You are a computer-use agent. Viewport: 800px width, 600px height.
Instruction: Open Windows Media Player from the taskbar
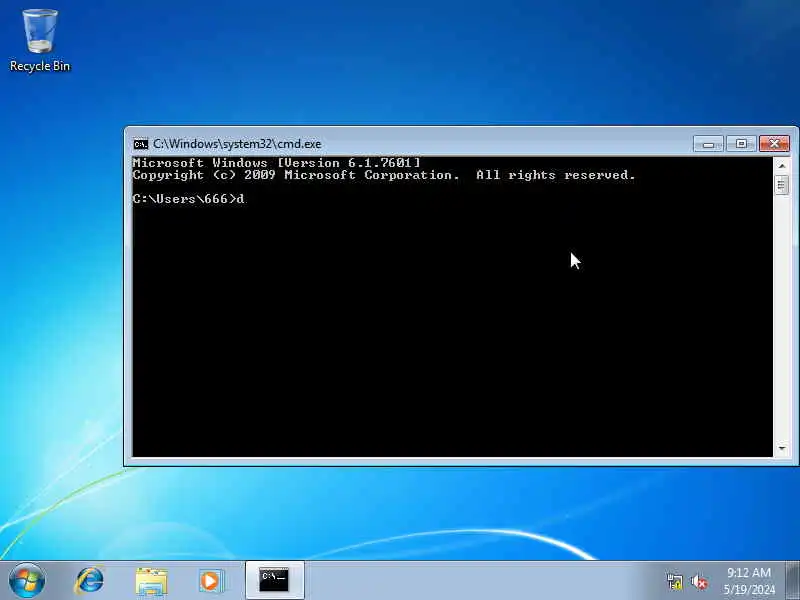[x=210, y=581]
